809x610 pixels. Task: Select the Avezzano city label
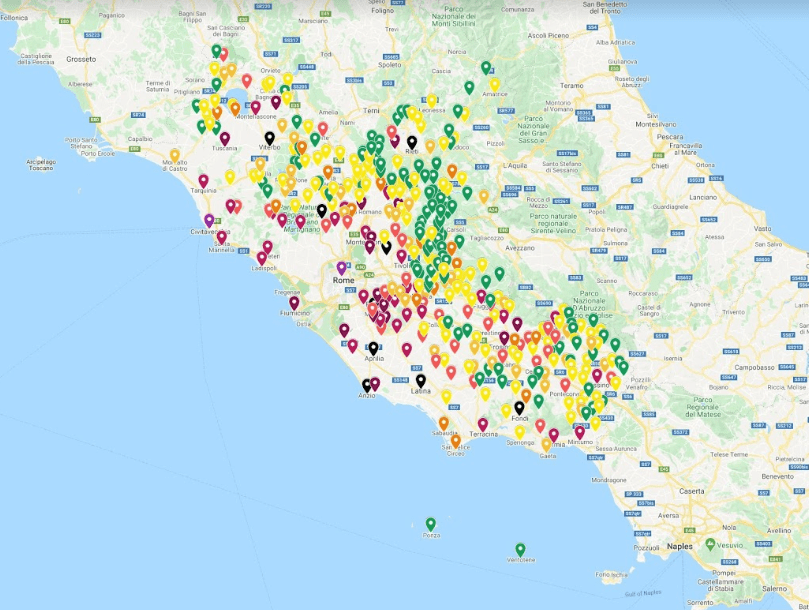(520, 248)
